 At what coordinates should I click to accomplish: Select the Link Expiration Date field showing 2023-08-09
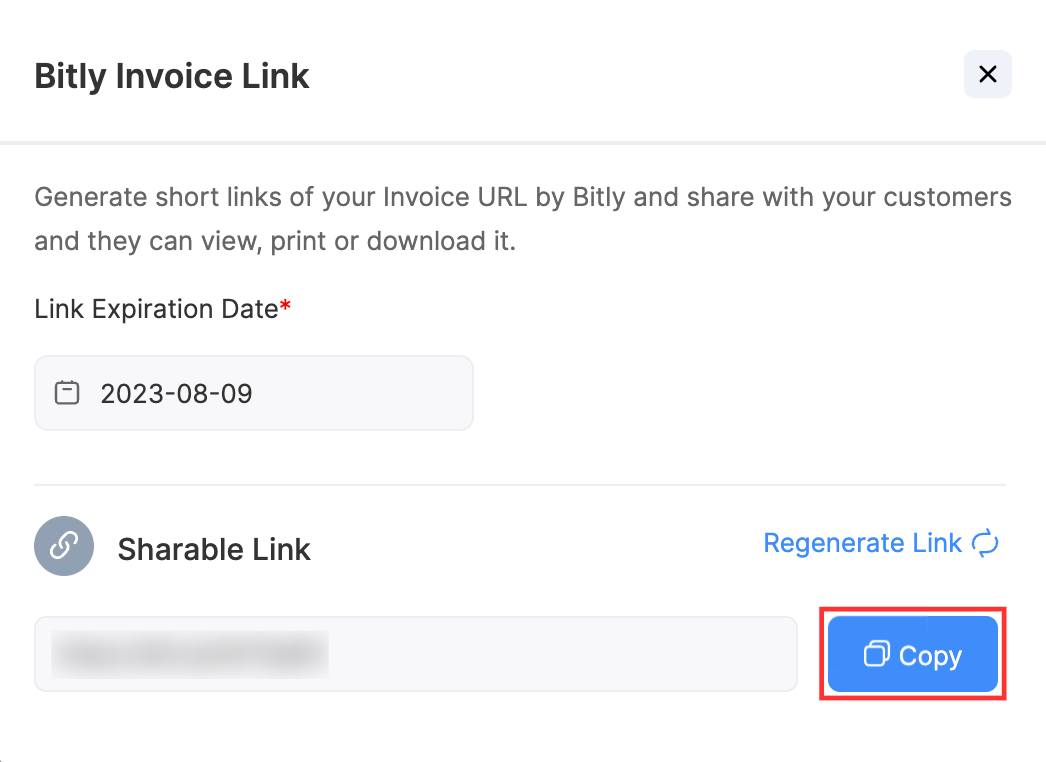(253, 392)
